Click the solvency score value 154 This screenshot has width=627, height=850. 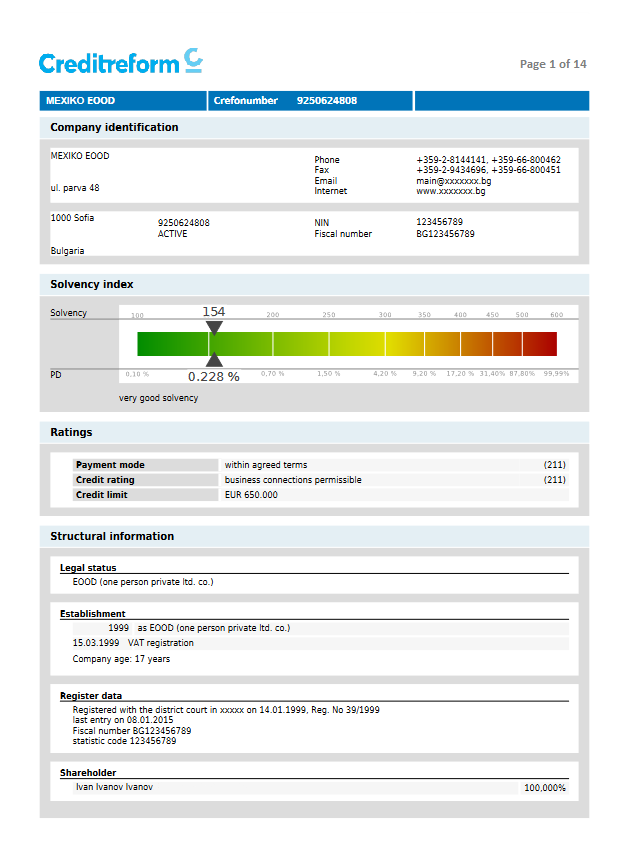(x=214, y=312)
